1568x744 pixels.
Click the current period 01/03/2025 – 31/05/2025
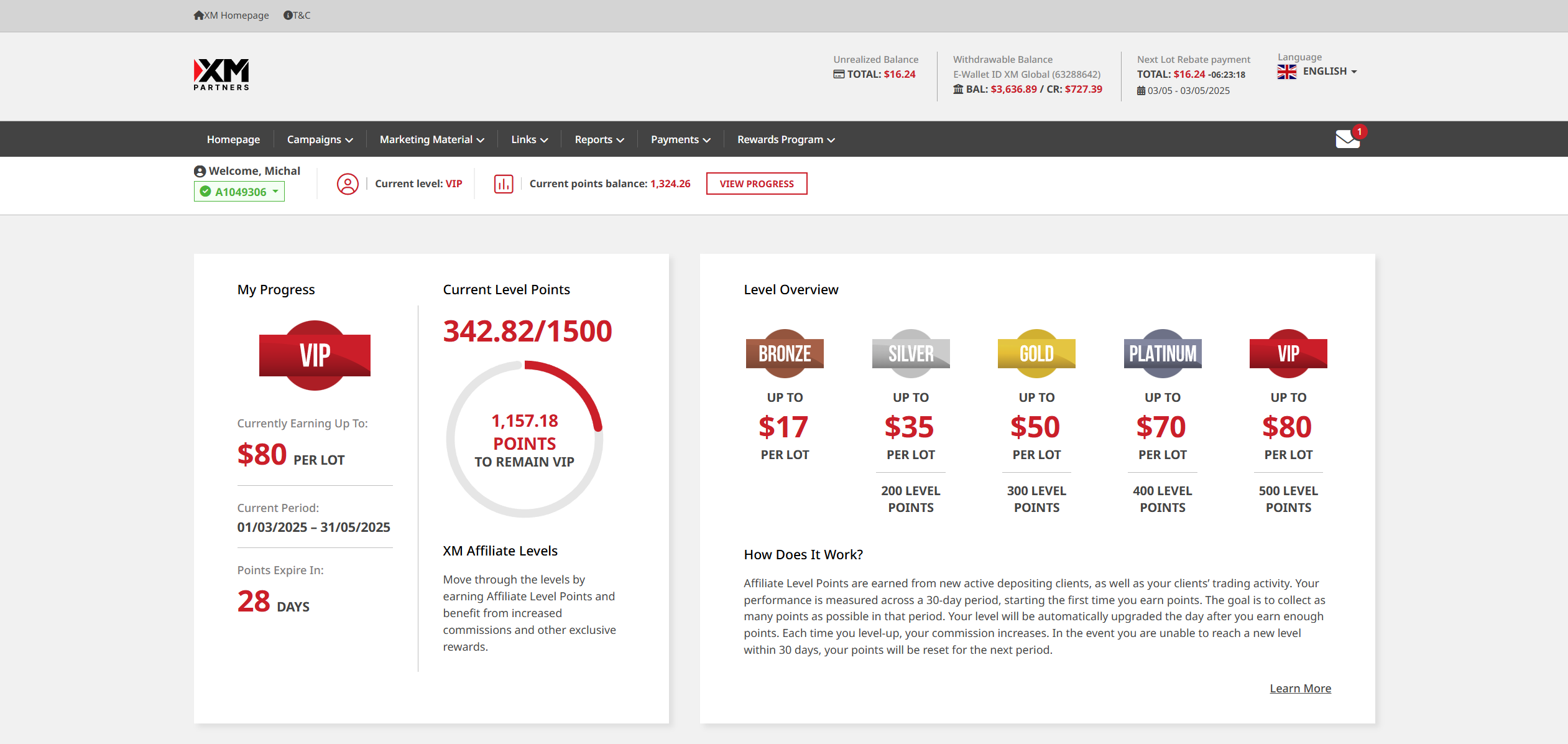313,527
